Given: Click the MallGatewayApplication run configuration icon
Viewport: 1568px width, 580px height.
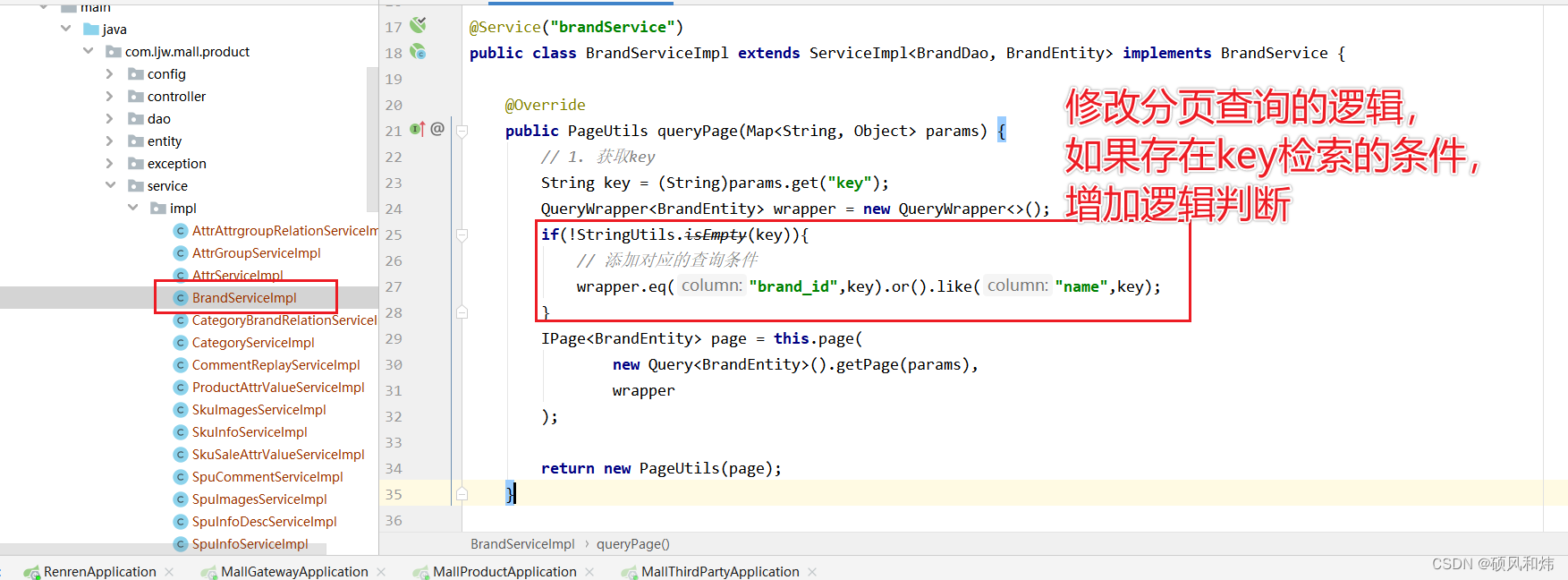Looking at the screenshot, I should tap(209, 572).
